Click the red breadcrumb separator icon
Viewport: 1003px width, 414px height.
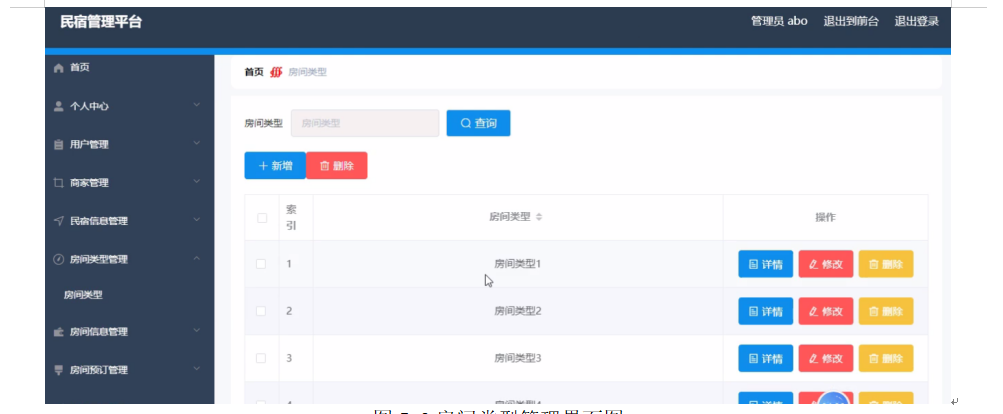click(276, 72)
